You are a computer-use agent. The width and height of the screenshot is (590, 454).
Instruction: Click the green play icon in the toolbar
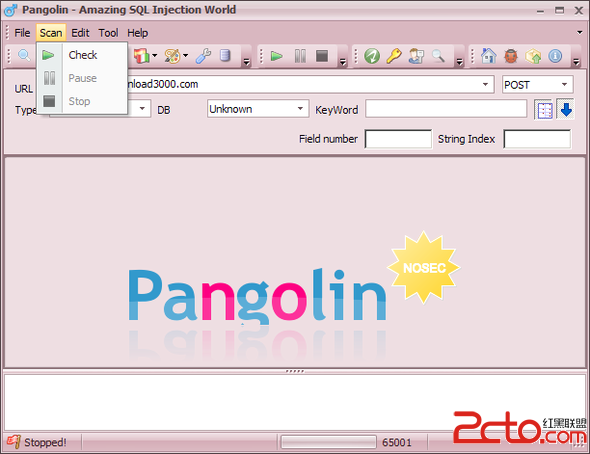point(277,56)
